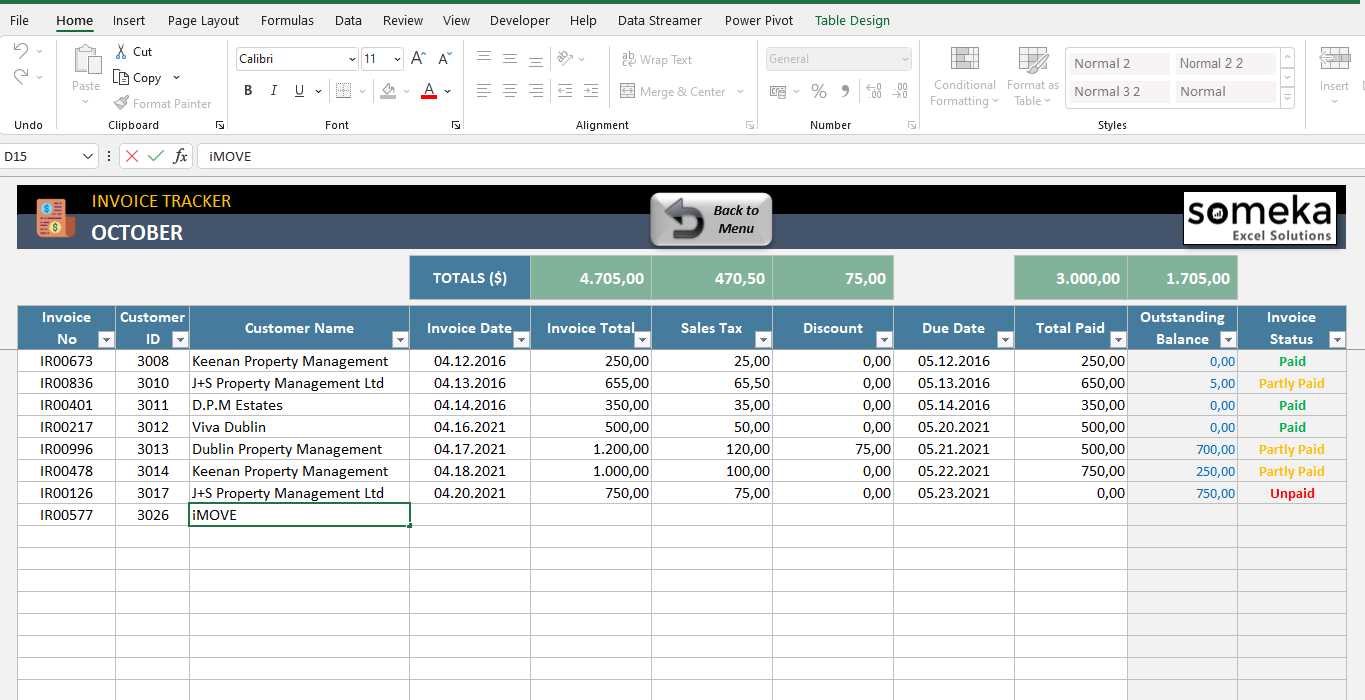Image resolution: width=1365 pixels, height=700 pixels.
Task: Click the Back to Menu button
Action: point(711,220)
